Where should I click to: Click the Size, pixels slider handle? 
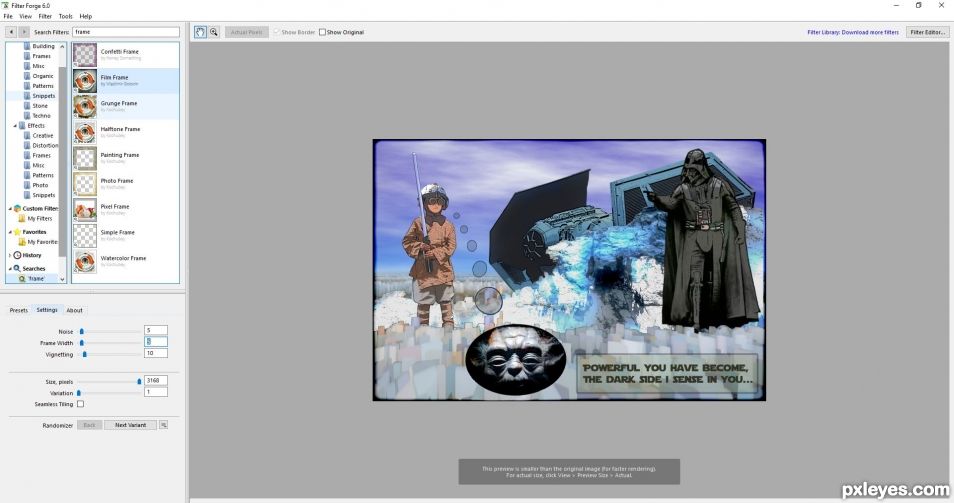pyautogui.click(x=139, y=381)
